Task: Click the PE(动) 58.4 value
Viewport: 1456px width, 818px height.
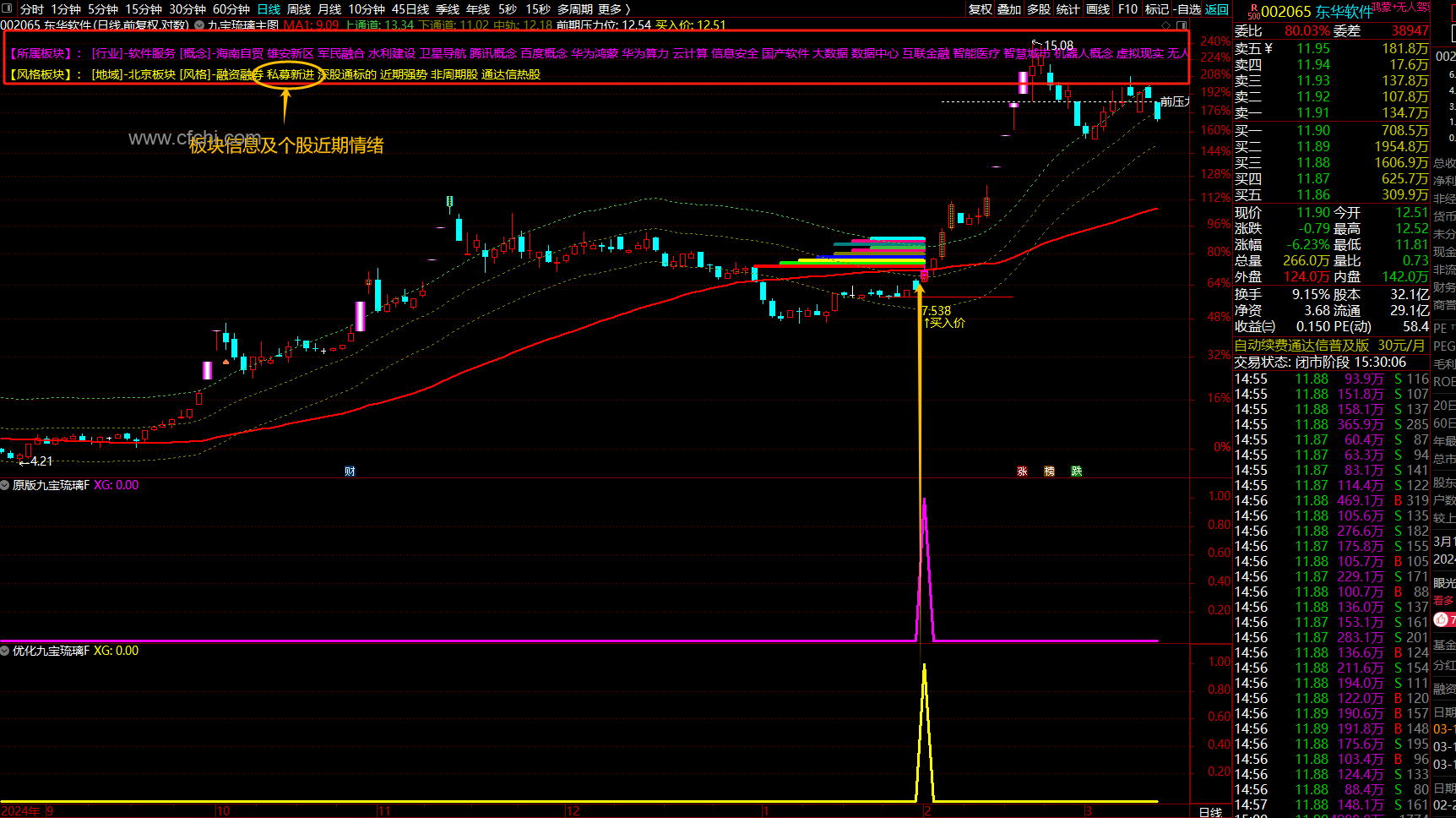Action: (x=1415, y=327)
